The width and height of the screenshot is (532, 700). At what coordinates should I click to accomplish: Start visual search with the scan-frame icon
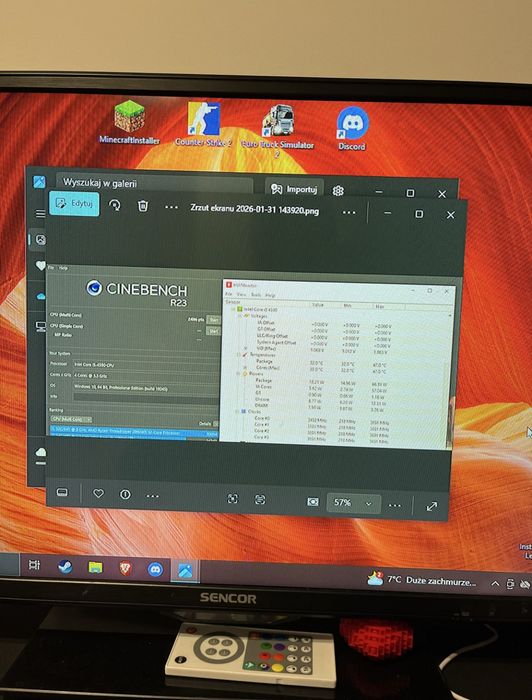233,499
